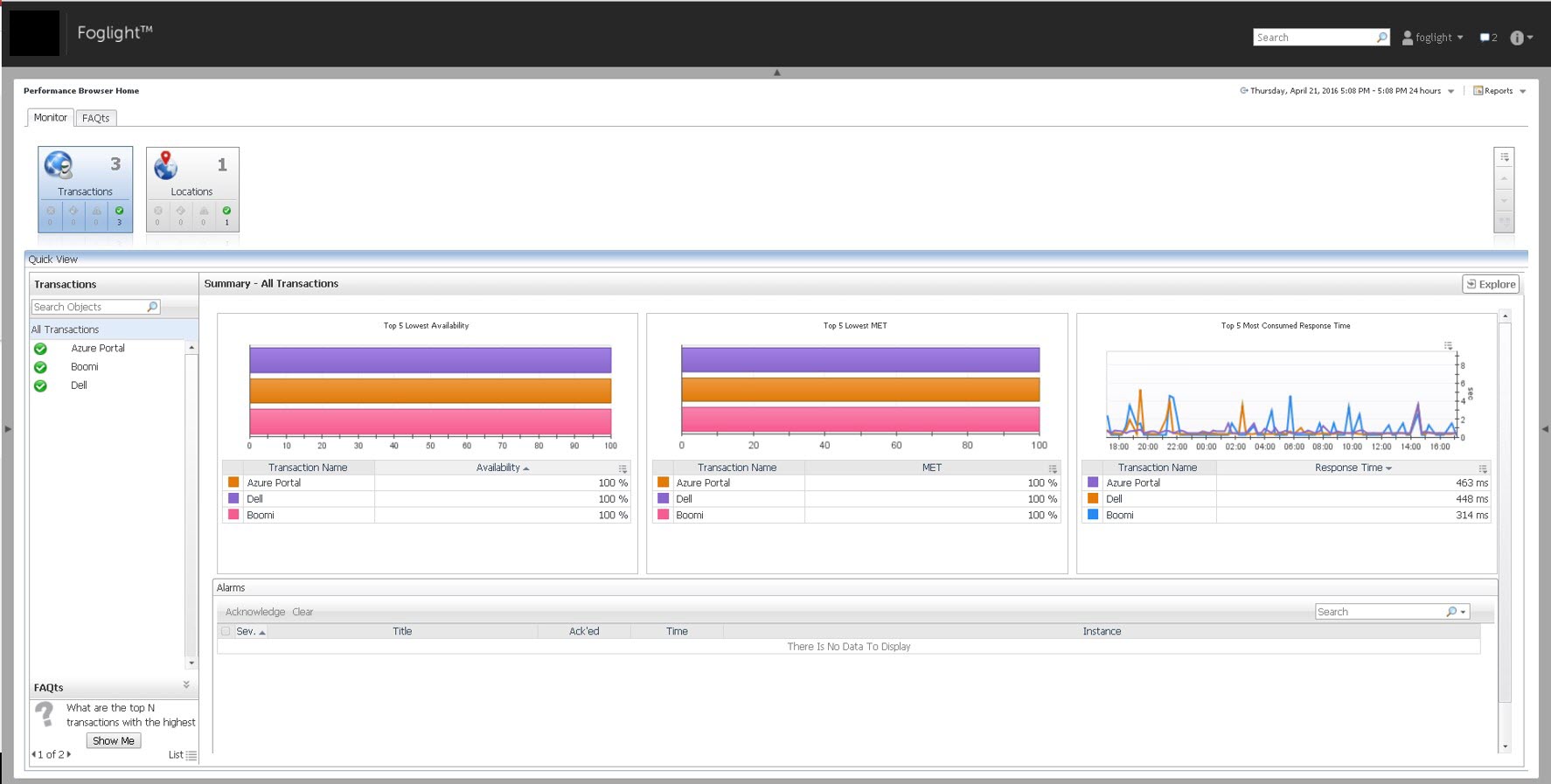This screenshot has width=1551, height=784.
Task: Expand the left side panel arrow
Action: click(8, 429)
